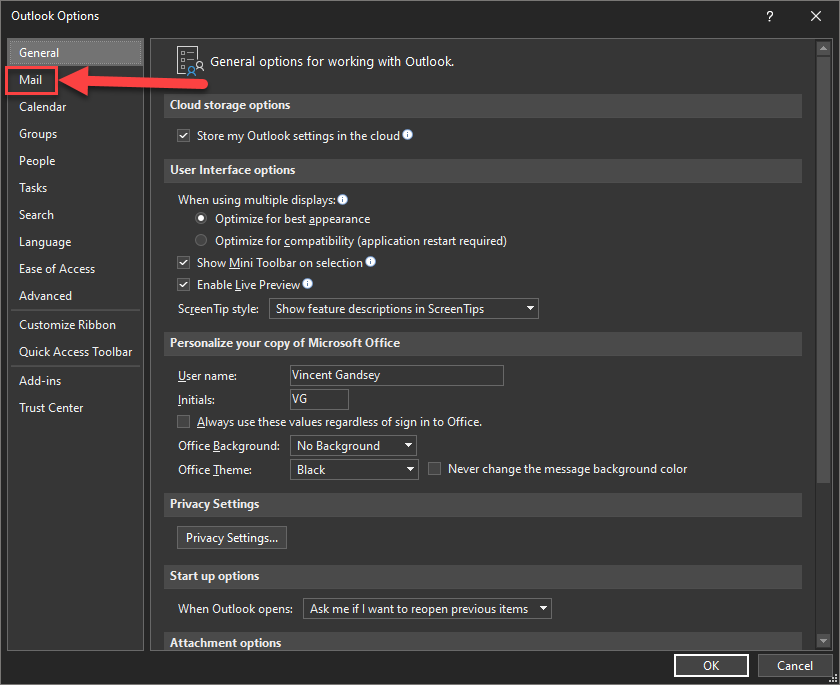Screen dimensions: 840x685
Task: Open the Advanced options category
Action: coord(76,296)
